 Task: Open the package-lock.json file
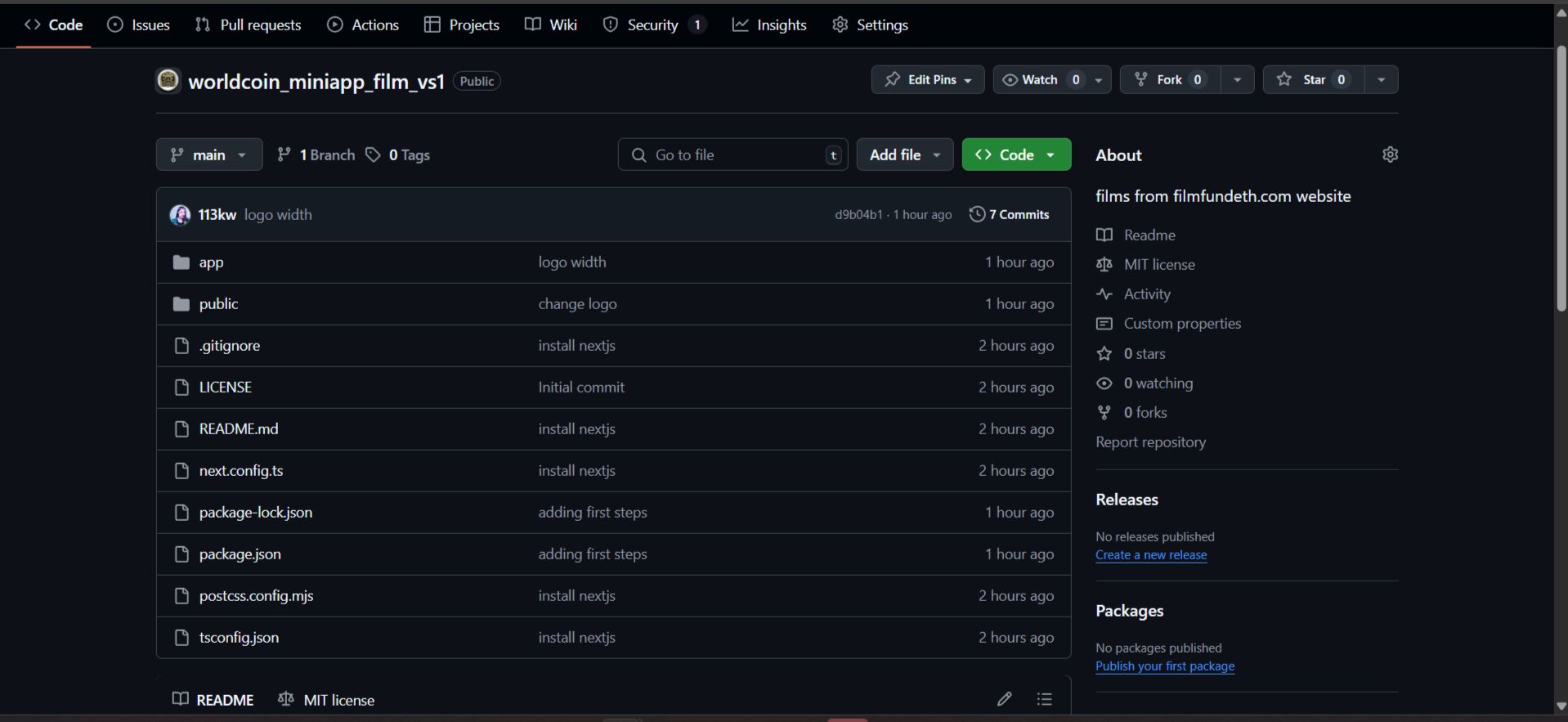[x=256, y=513]
